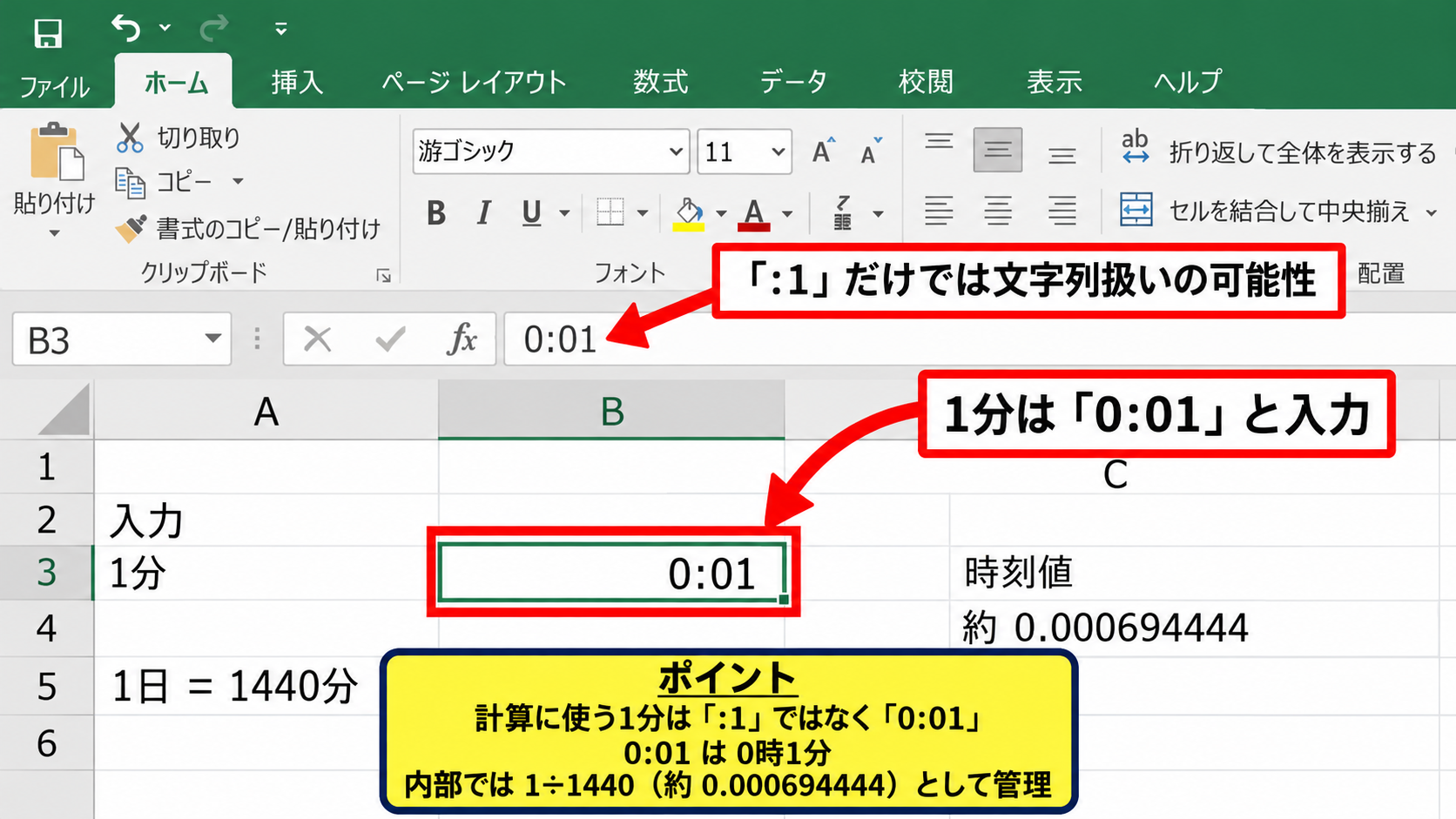Viewport: 1456px width, 819px height.
Task: Open Customize Quick Access Toolbar menu
Action: (x=280, y=30)
